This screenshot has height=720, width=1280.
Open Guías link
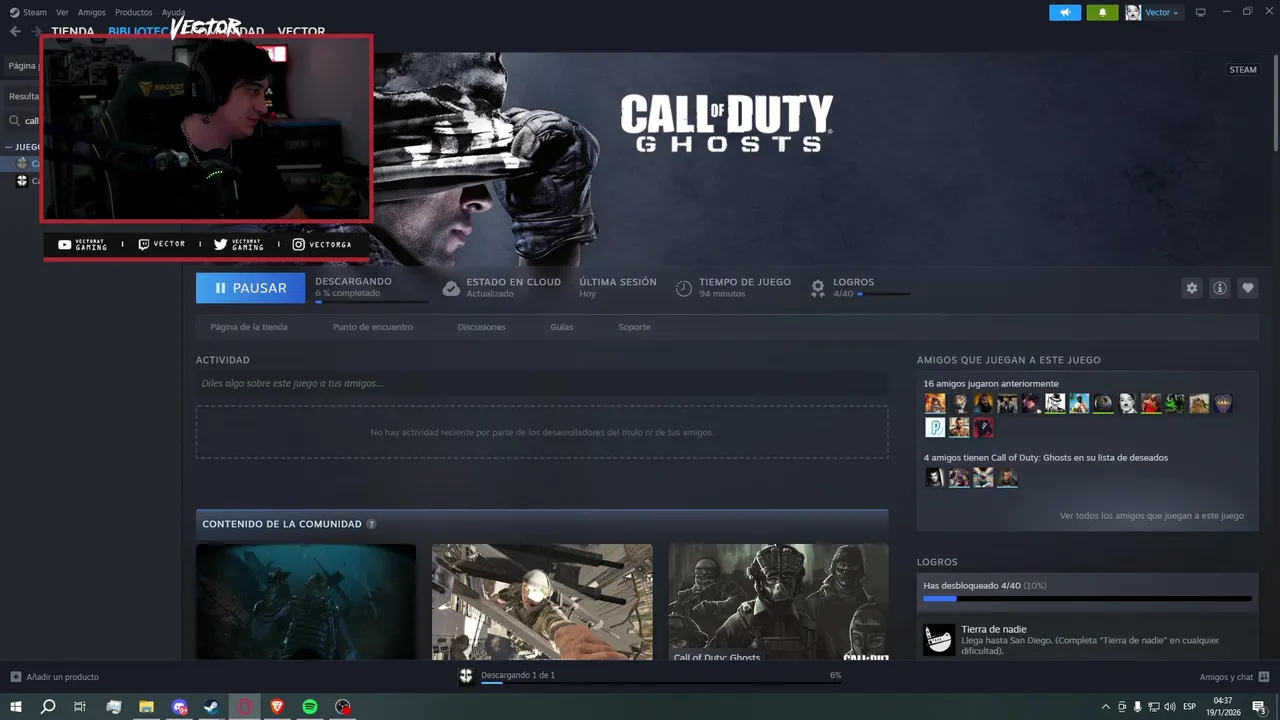pyautogui.click(x=562, y=327)
